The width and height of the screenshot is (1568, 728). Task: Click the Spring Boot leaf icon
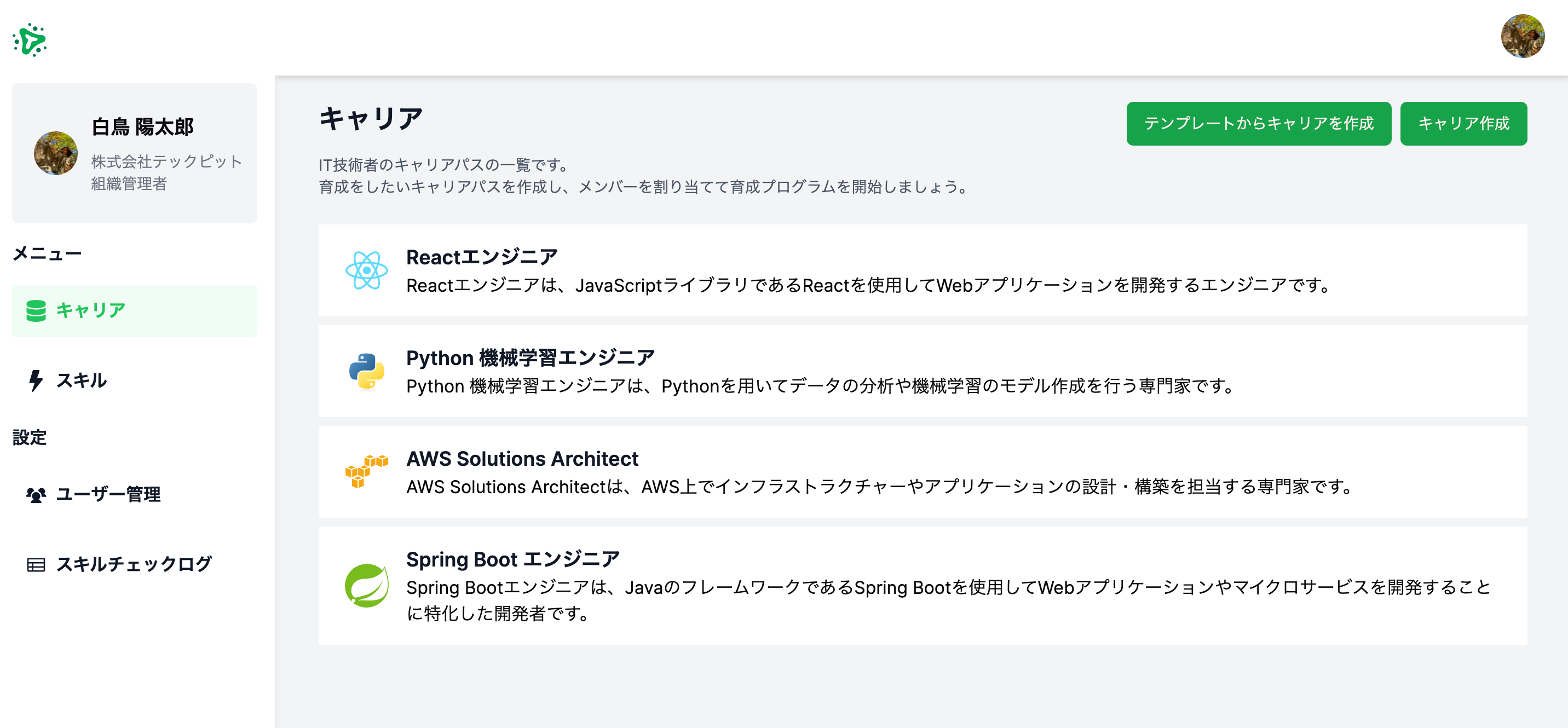pos(366,585)
